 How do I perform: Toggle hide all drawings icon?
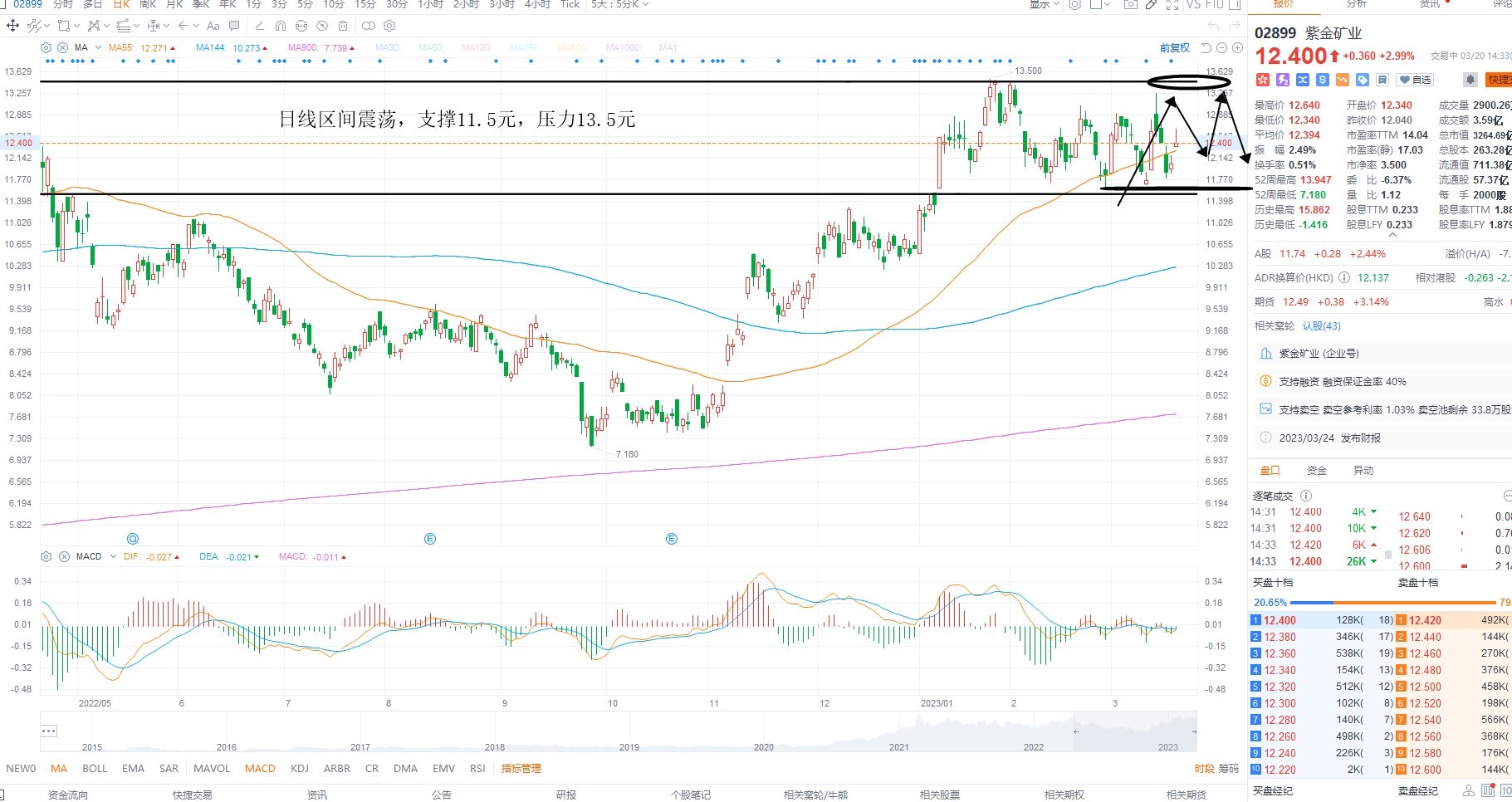click(x=323, y=26)
